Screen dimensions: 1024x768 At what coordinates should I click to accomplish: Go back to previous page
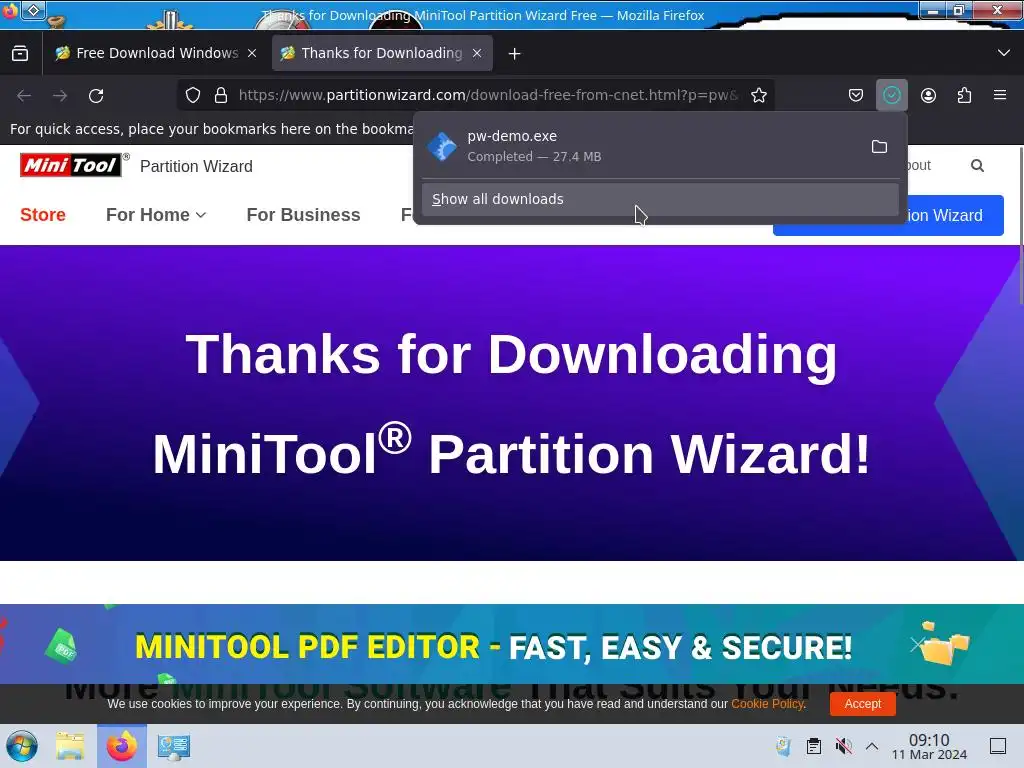24,95
